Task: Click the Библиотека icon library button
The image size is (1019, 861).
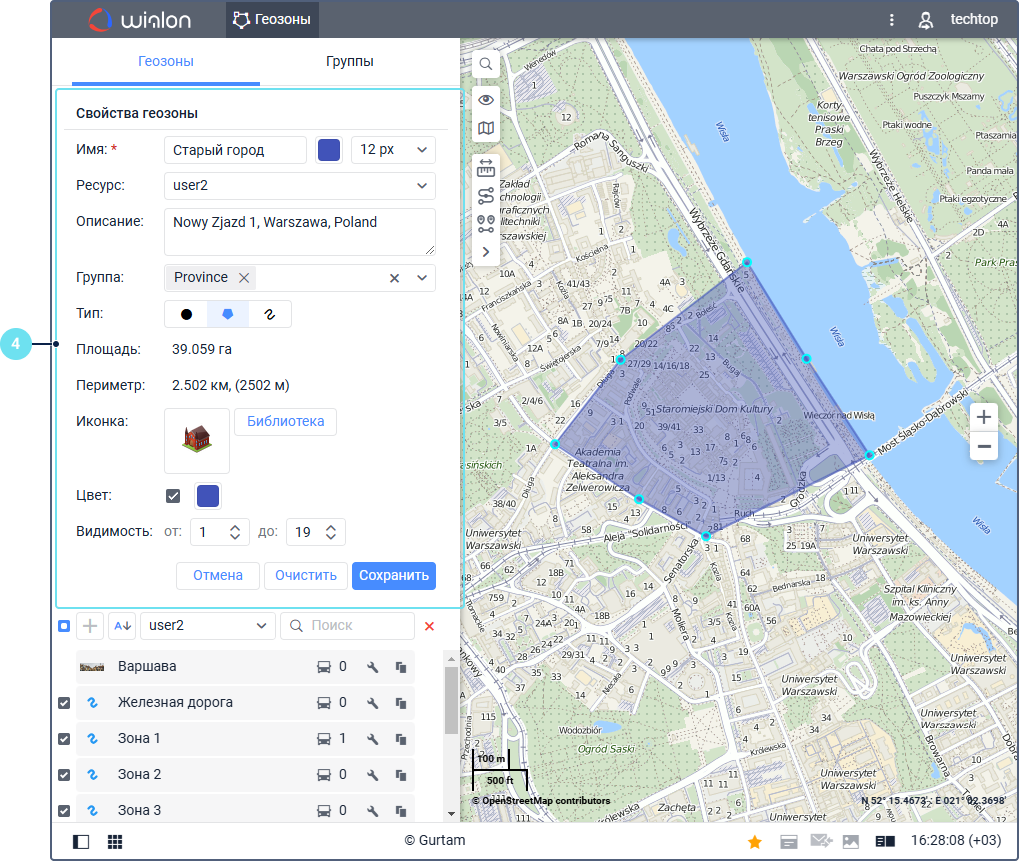Action: 285,422
